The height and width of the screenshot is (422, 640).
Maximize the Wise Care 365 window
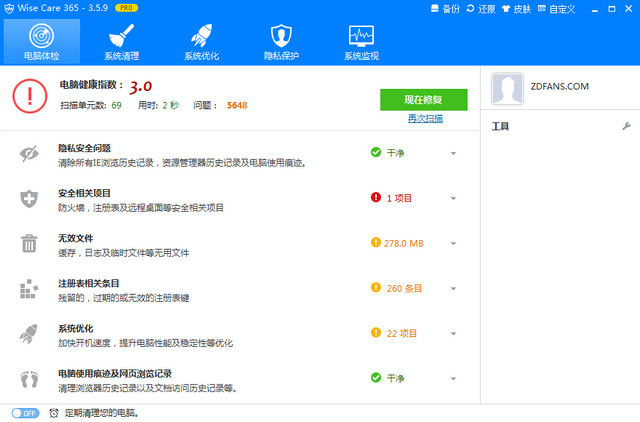click(x=611, y=9)
